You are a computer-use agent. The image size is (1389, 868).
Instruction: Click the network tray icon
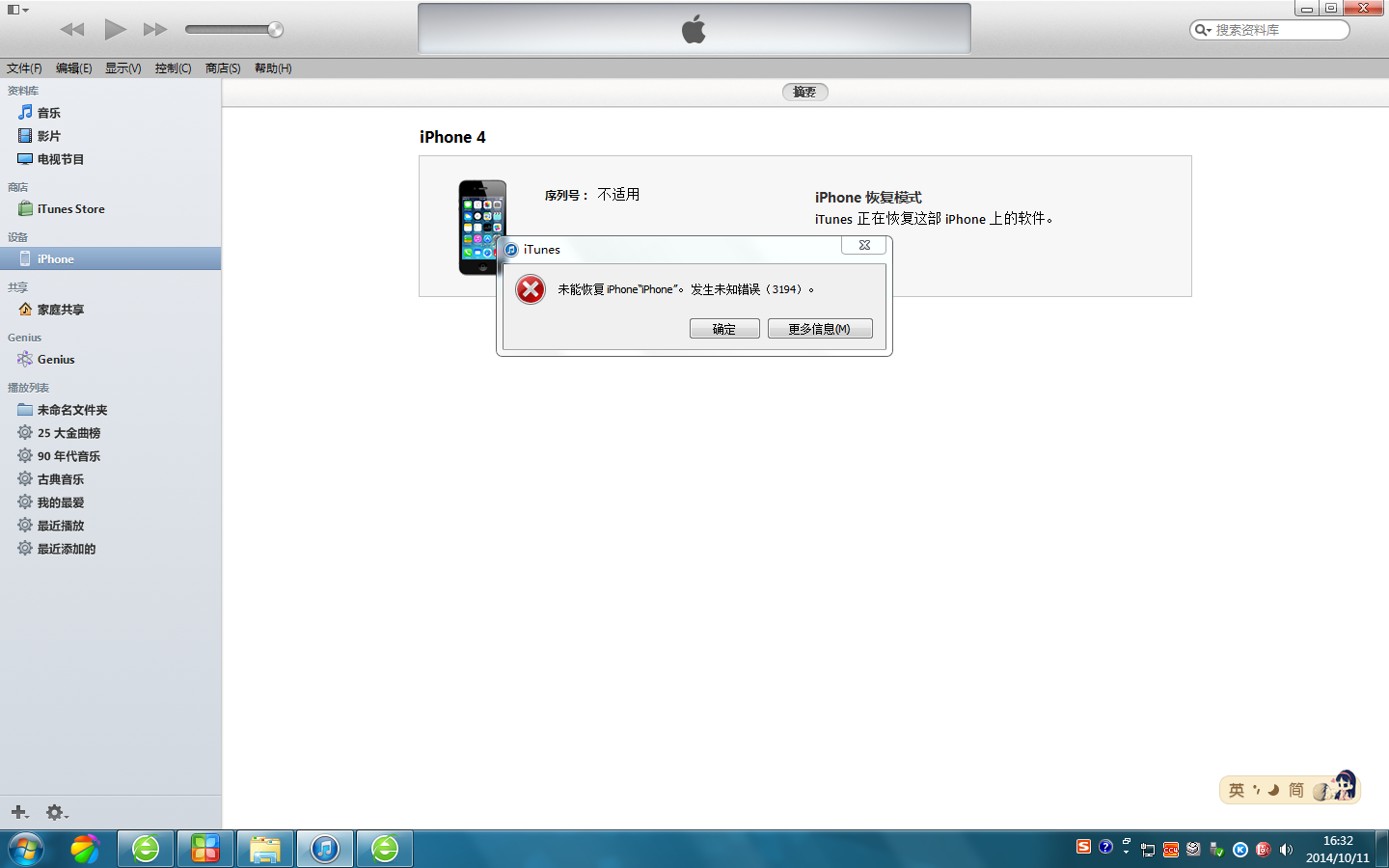click(1148, 850)
